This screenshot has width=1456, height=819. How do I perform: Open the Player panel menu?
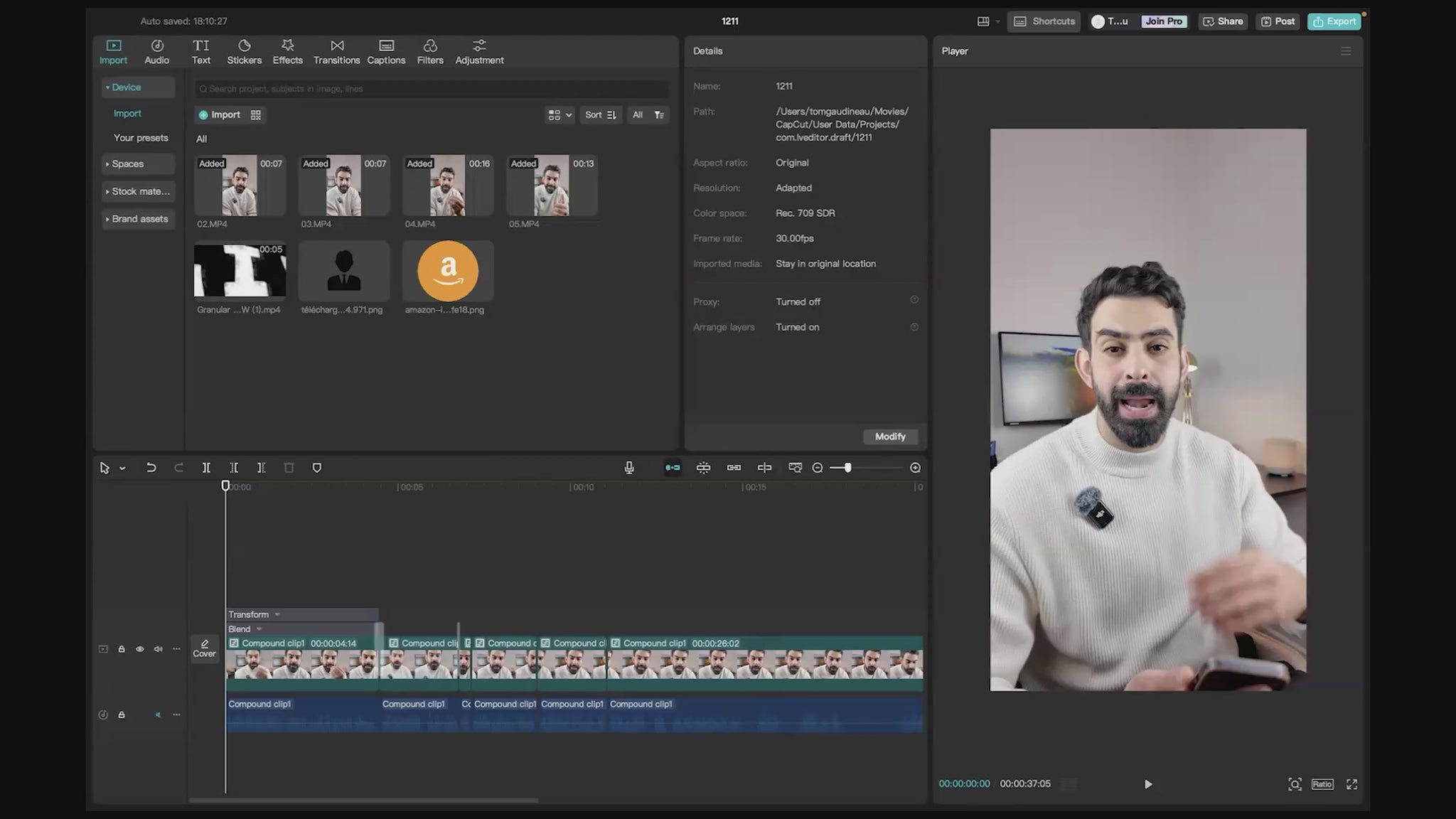(1345, 51)
